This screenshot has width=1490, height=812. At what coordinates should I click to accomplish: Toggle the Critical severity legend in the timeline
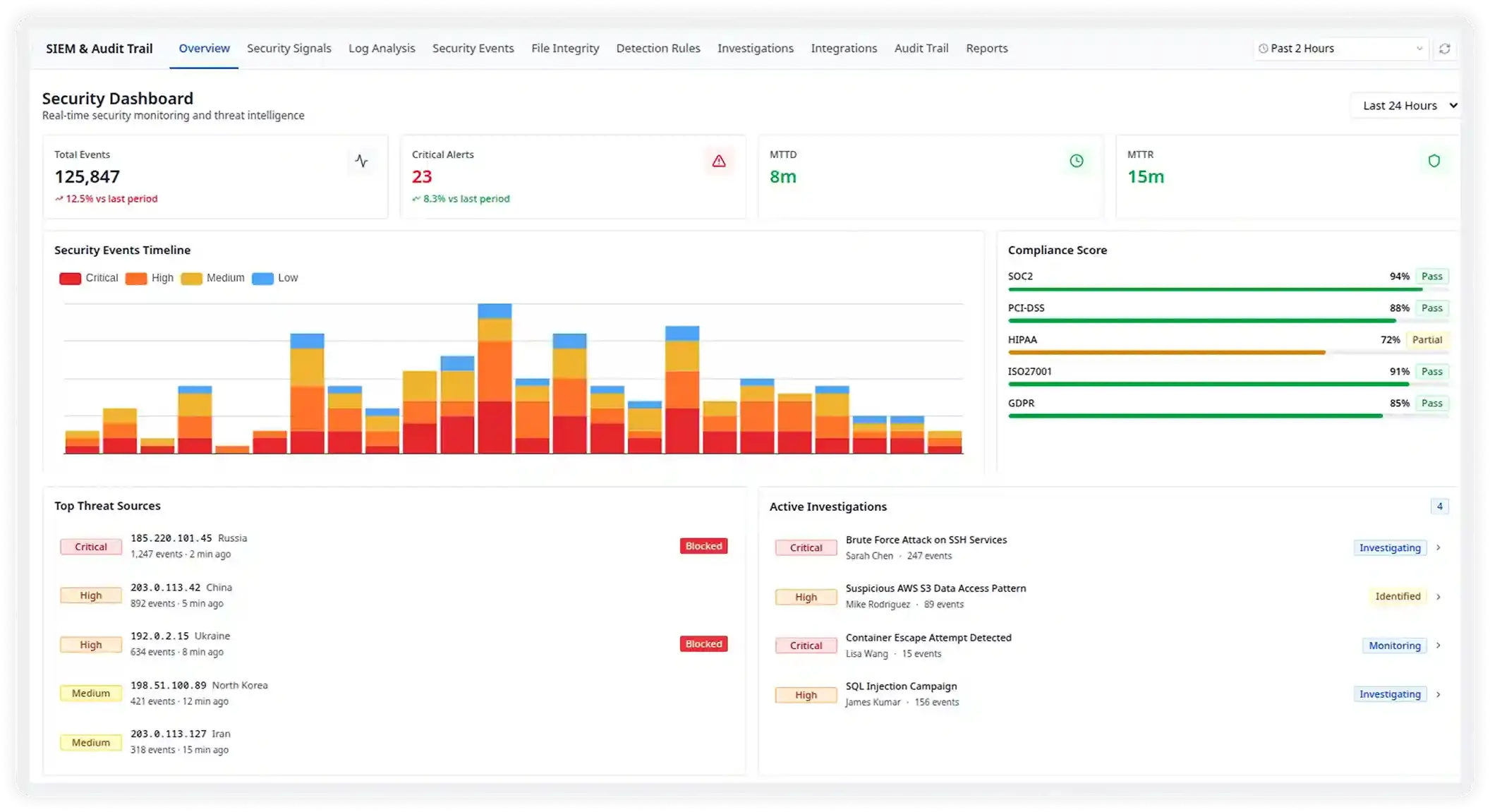click(88, 278)
